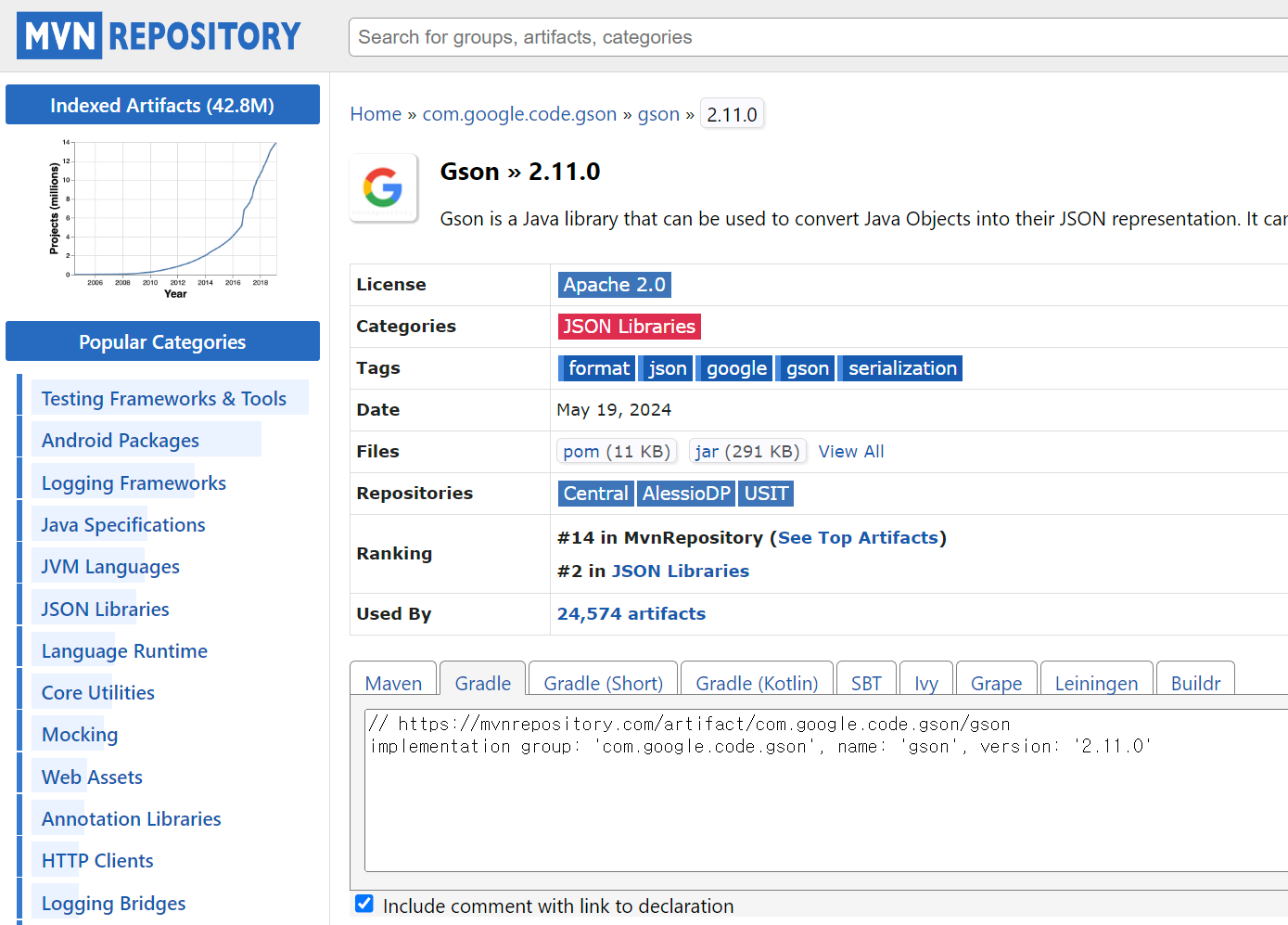This screenshot has width=1288, height=925.
Task: Click the Gson » 2.11.0 heading
Action: tap(520, 172)
